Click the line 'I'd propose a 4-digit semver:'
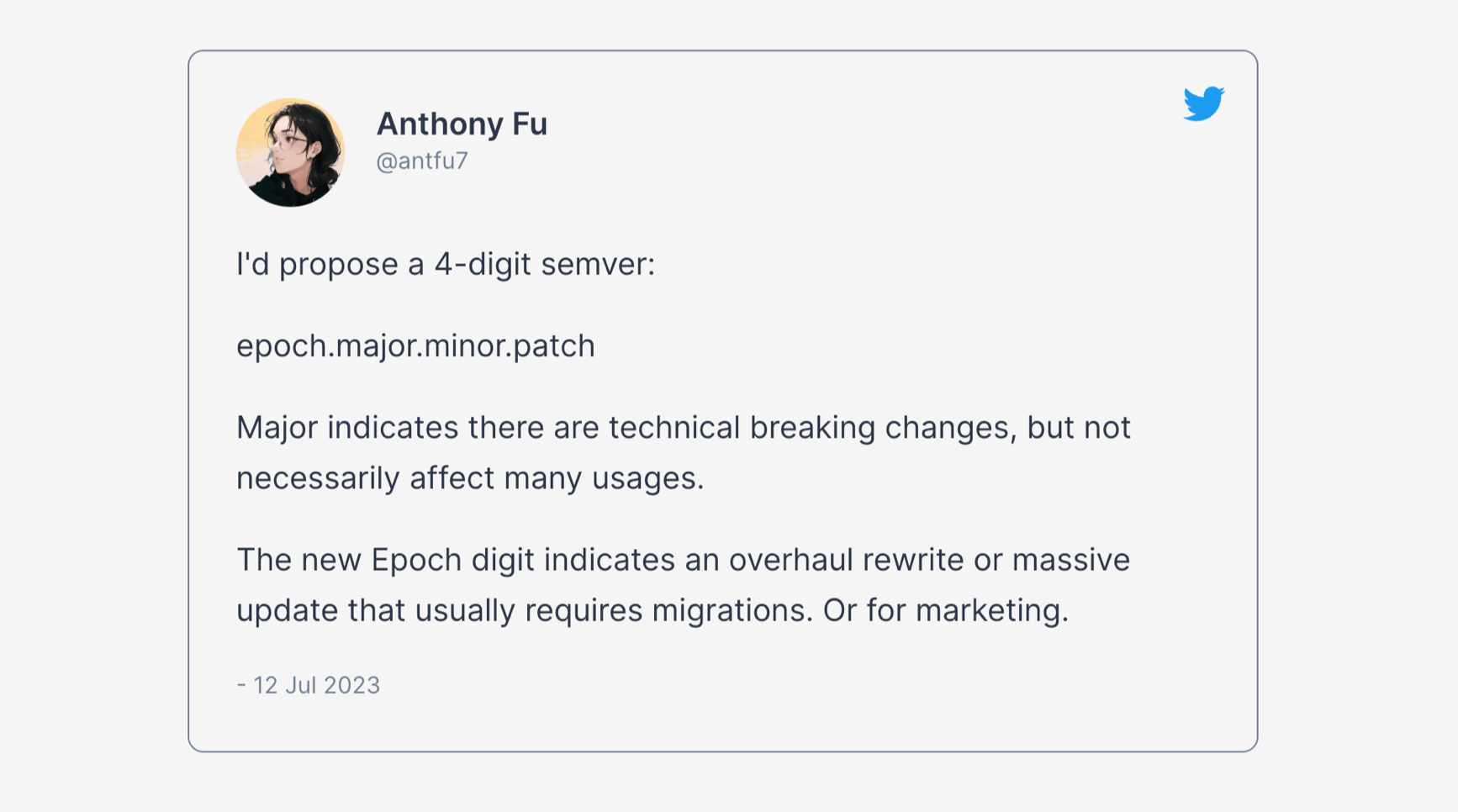The image size is (1458, 812). coord(445,264)
